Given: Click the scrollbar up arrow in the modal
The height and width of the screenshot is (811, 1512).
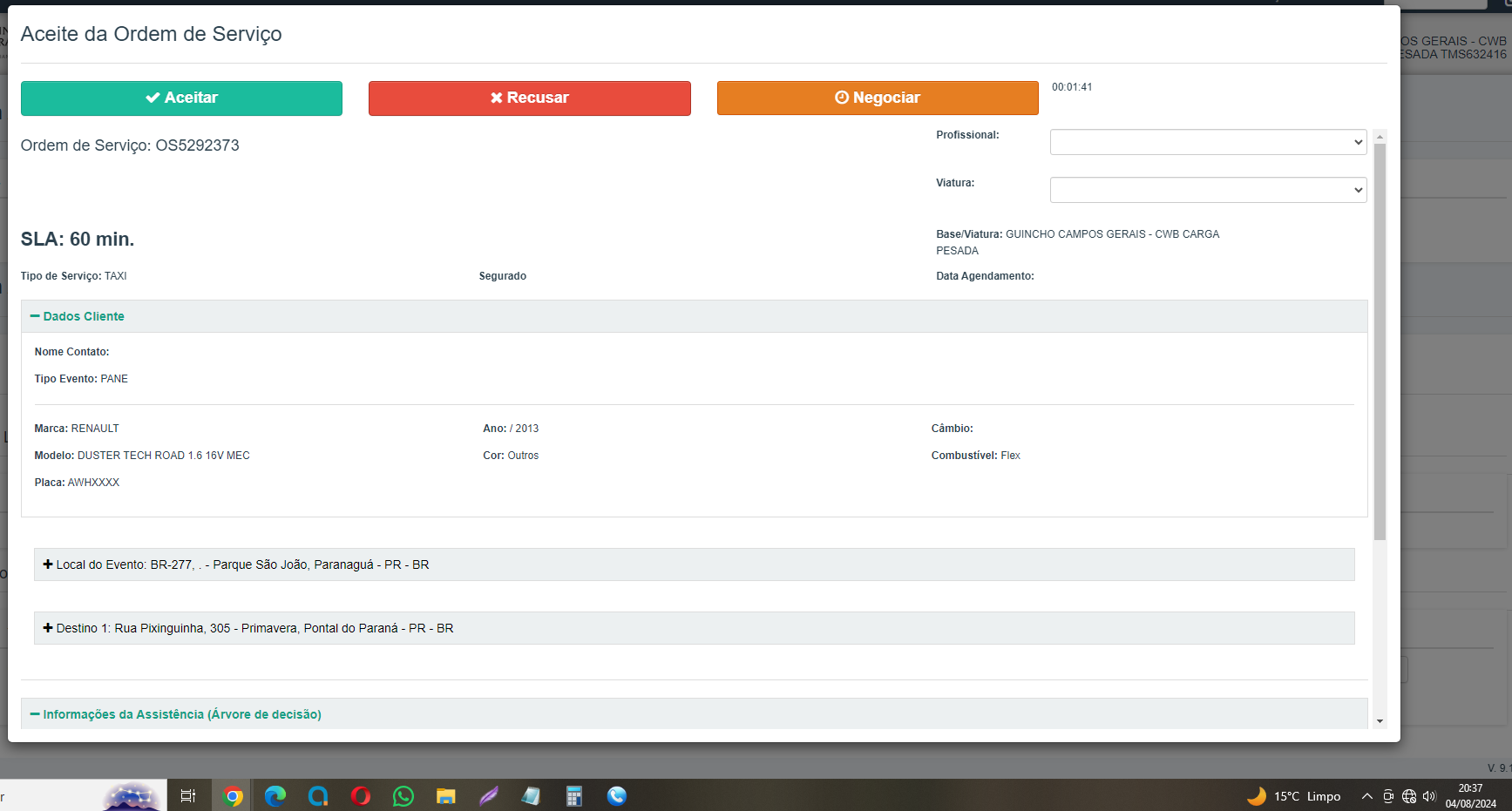Looking at the screenshot, I should [1380, 137].
